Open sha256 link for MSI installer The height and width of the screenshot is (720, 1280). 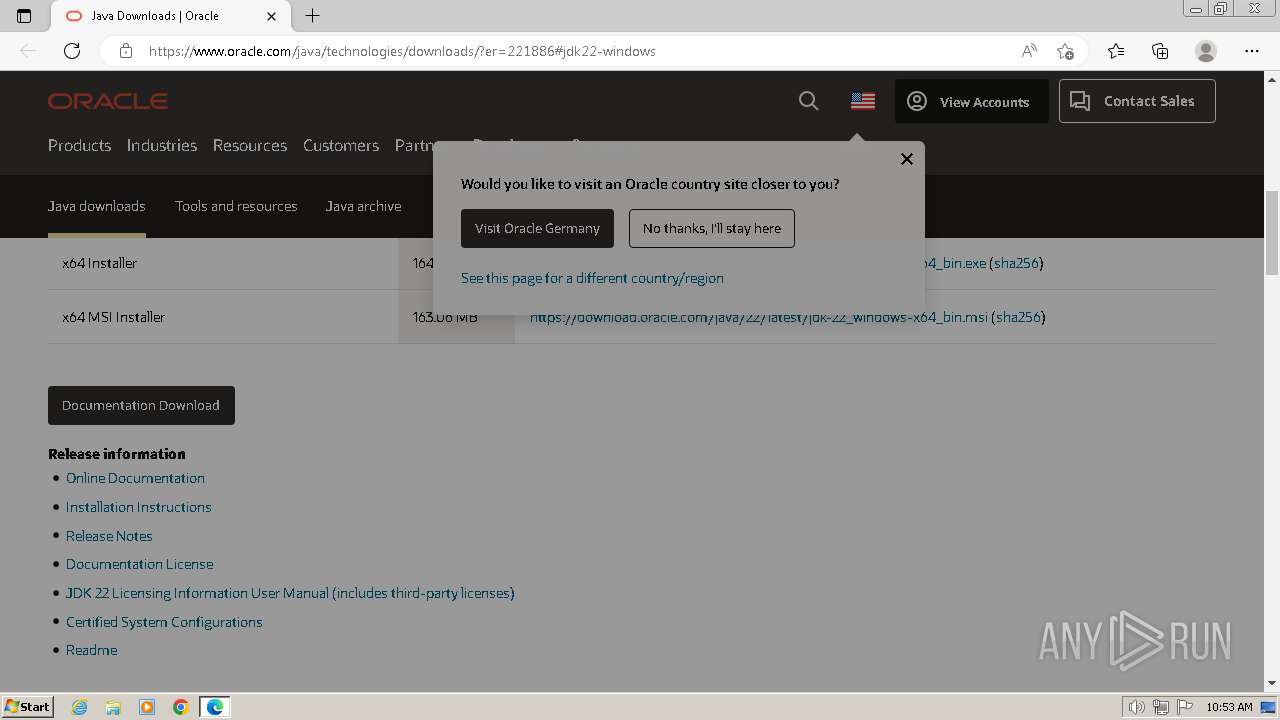(1018, 317)
